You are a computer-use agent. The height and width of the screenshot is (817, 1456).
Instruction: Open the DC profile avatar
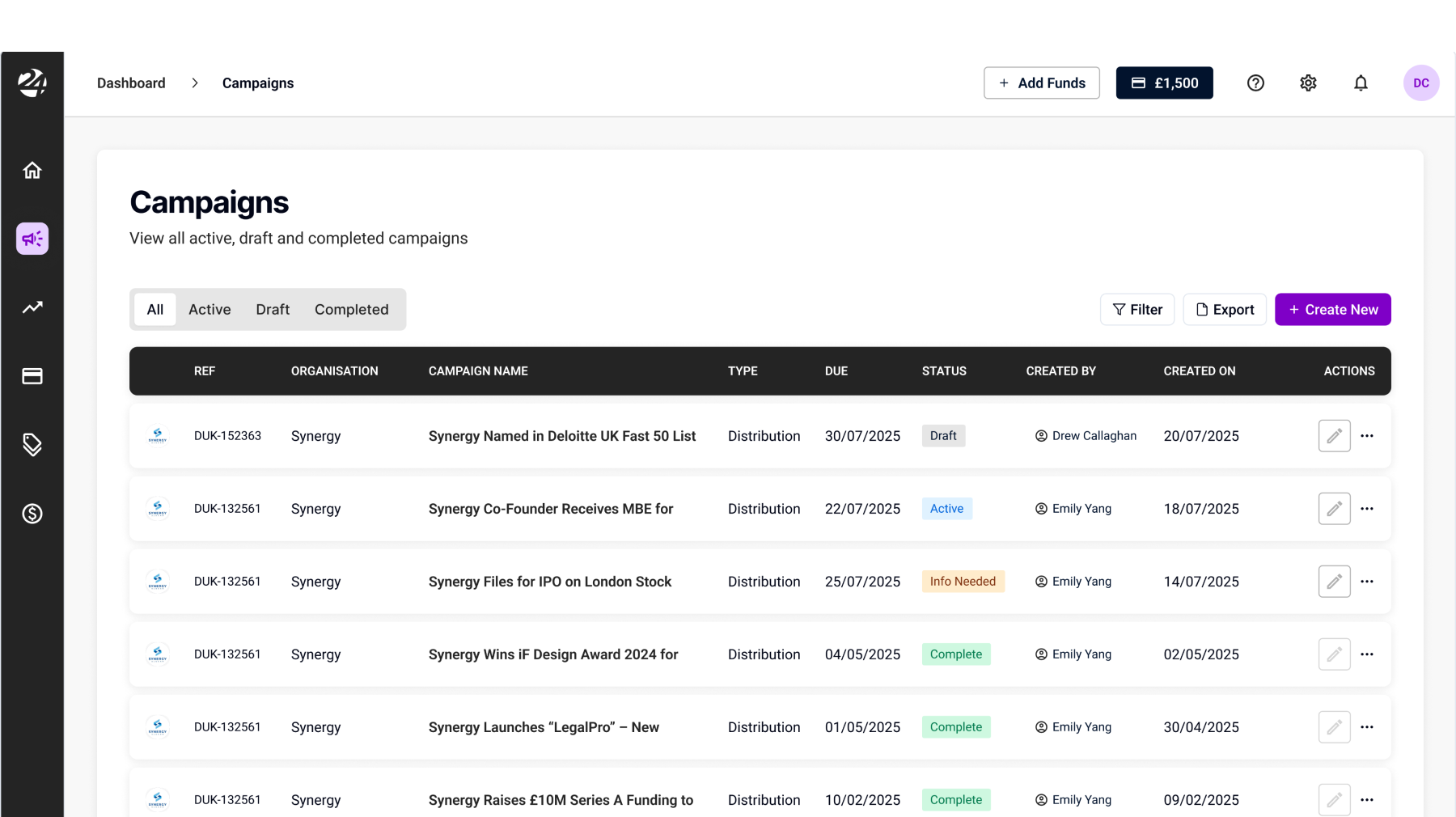point(1421,83)
